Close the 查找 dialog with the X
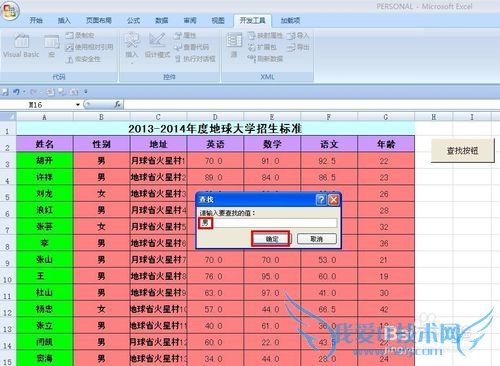This screenshot has height=366, width=500. [x=333, y=200]
